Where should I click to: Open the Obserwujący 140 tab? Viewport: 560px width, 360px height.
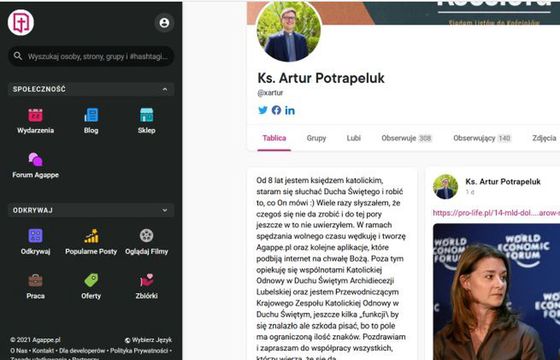[482, 138]
